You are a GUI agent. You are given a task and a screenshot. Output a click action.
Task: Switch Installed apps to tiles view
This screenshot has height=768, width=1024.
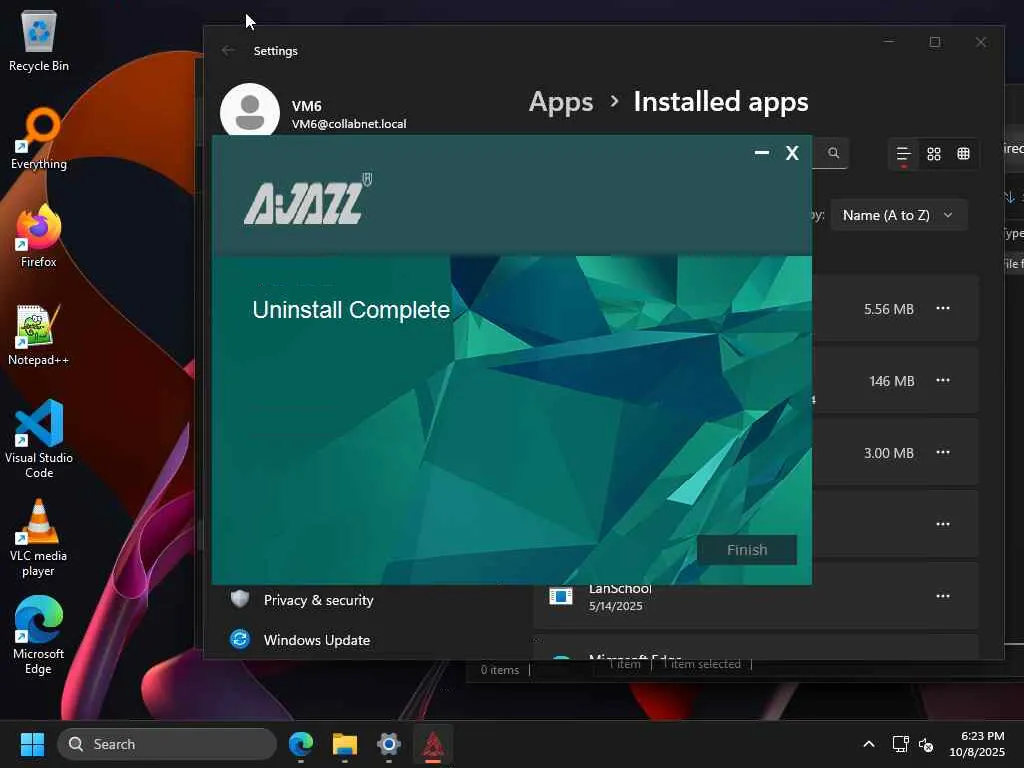pyautogui.click(x=963, y=154)
